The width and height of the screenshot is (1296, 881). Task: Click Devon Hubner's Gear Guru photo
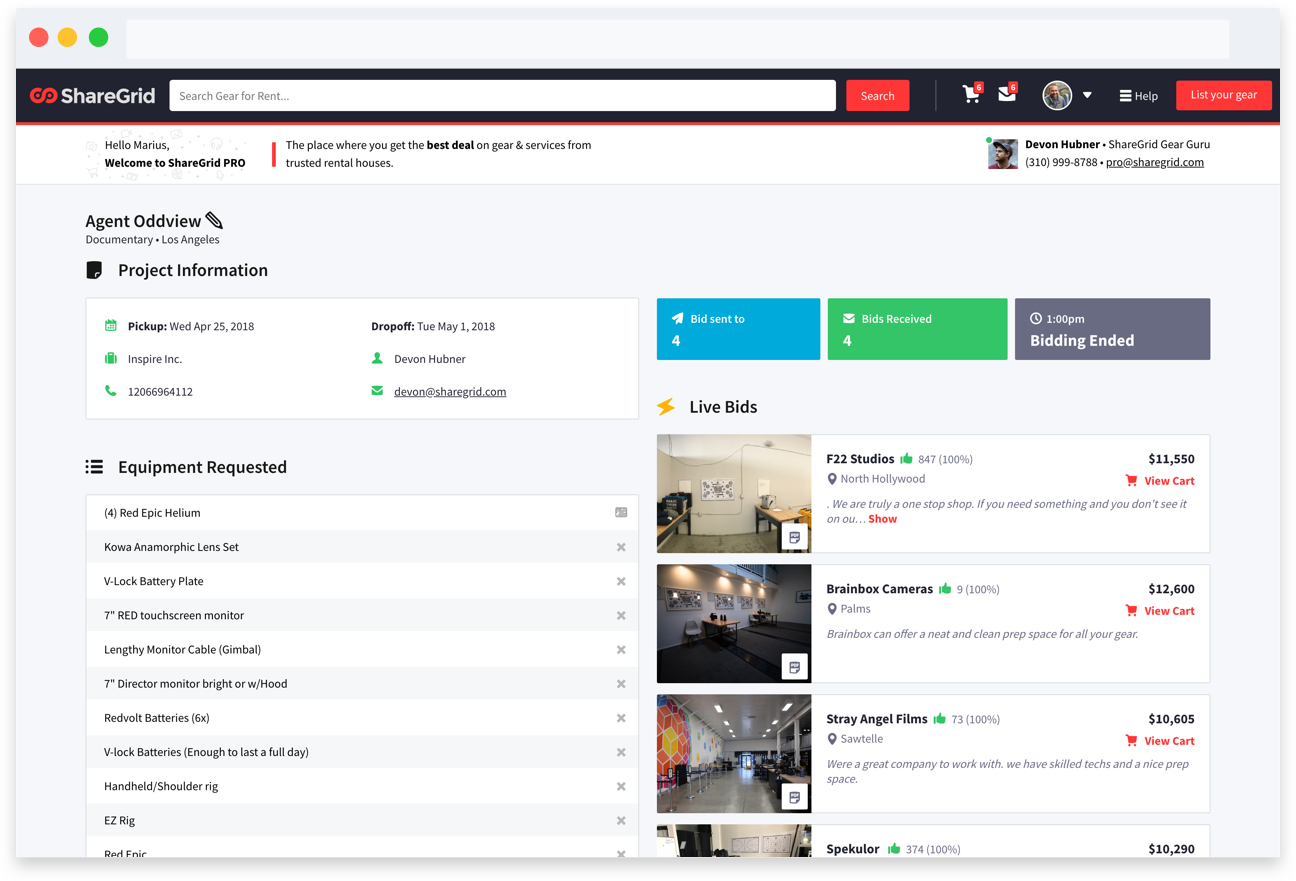coord(1003,154)
